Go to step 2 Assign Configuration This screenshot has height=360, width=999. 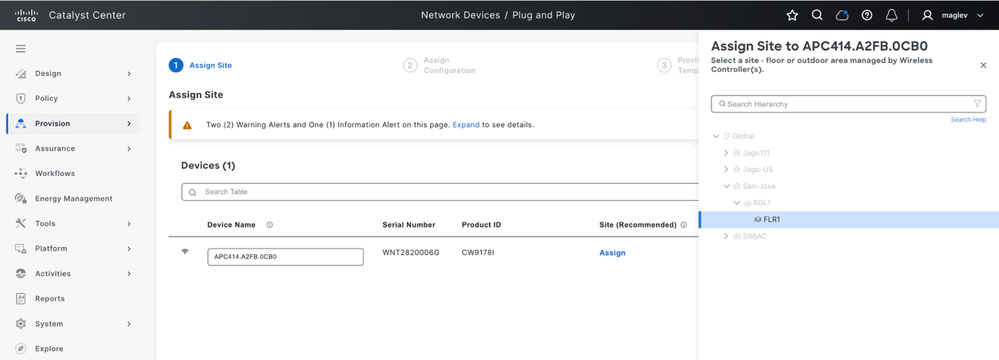point(440,65)
